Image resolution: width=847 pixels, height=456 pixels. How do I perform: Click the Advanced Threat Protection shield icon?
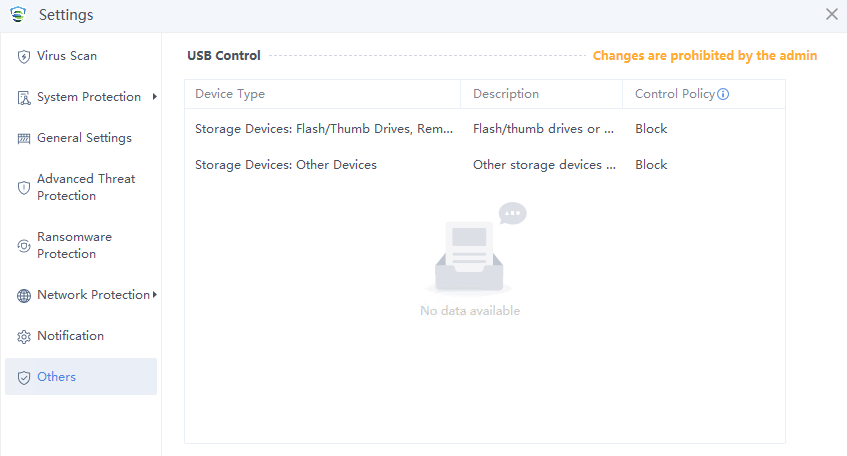tap(24, 188)
